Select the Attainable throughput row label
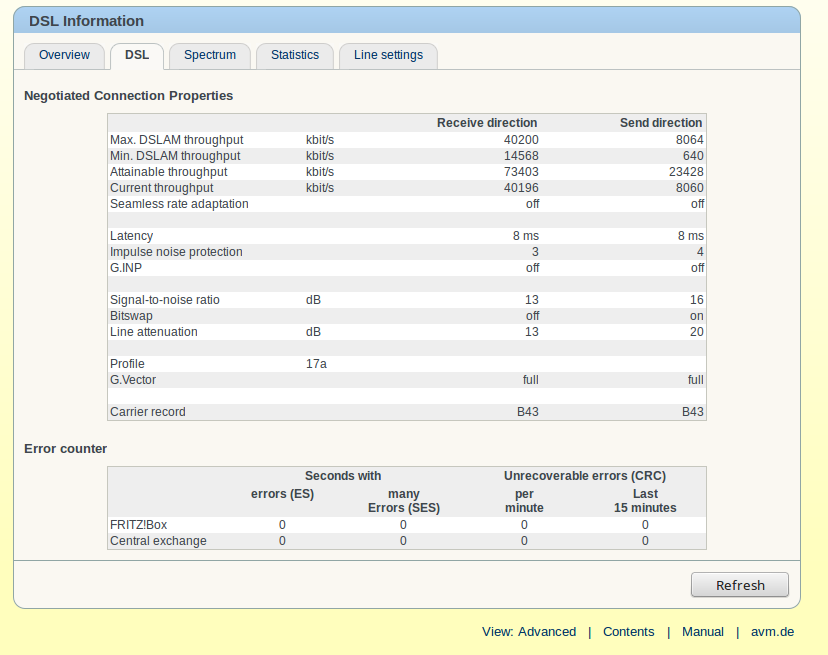Screen dimensions: 828x655 (x=168, y=172)
